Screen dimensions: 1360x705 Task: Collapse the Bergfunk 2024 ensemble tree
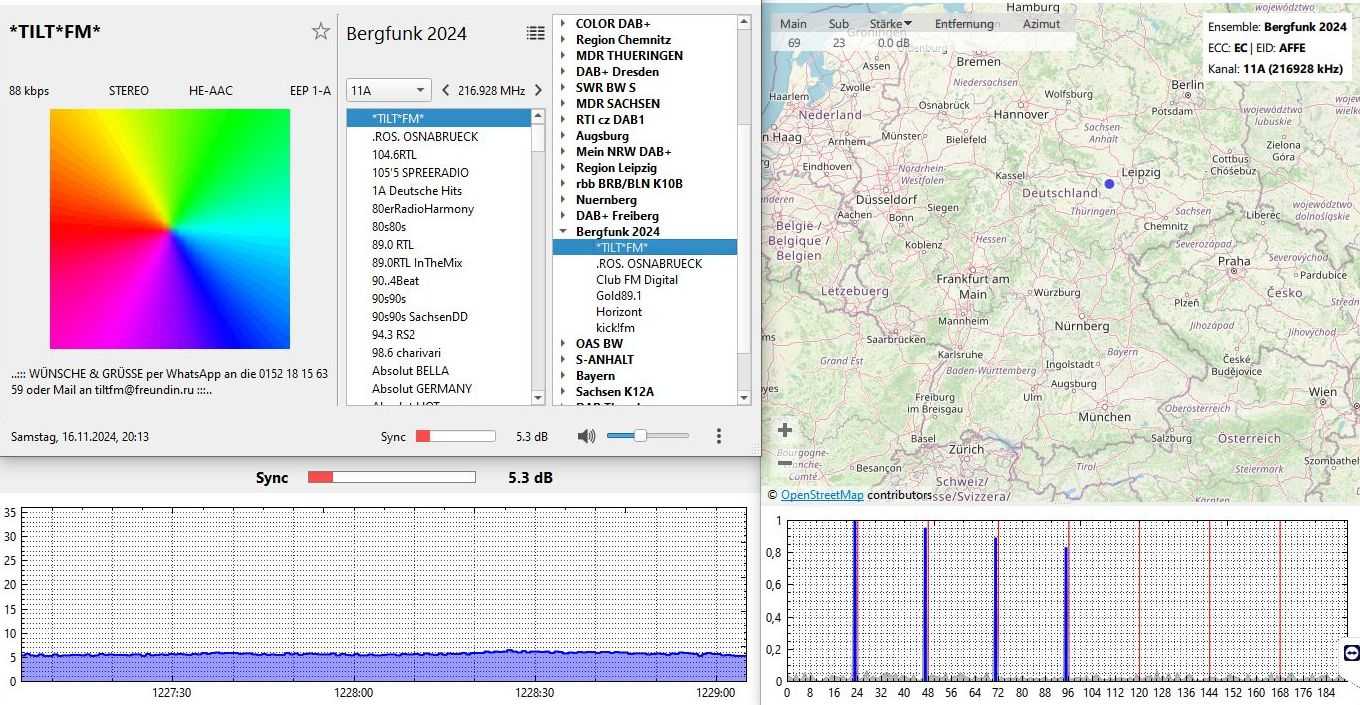pos(563,232)
